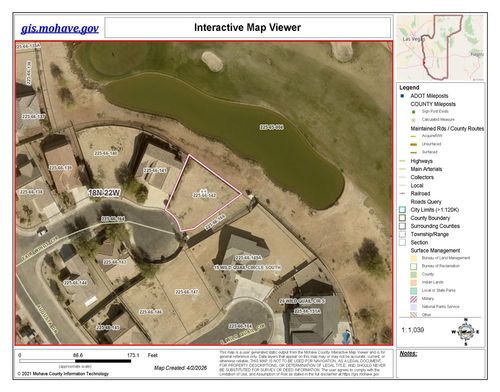Viewport: 500px width, 392px height.
Task: Click parcel label 225-66-149A
Action: pyautogui.click(x=249, y=258)
